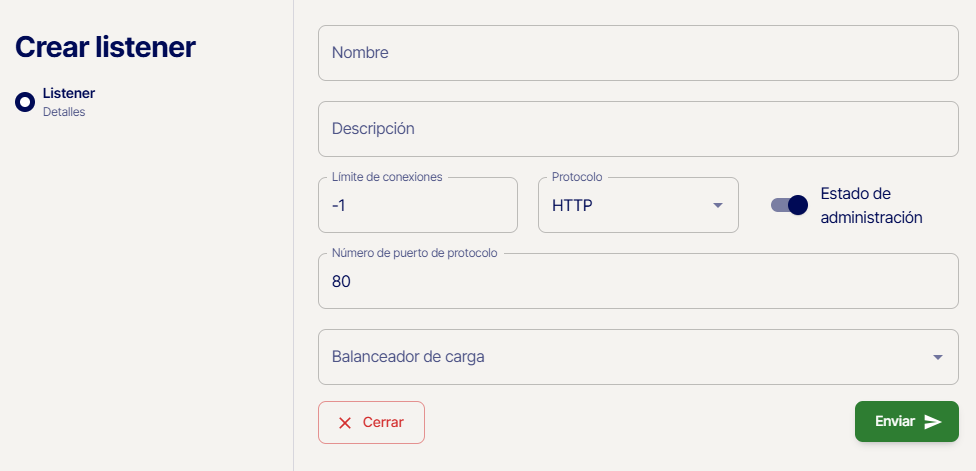Focus the Nombre input field

[x=638, y=53]
